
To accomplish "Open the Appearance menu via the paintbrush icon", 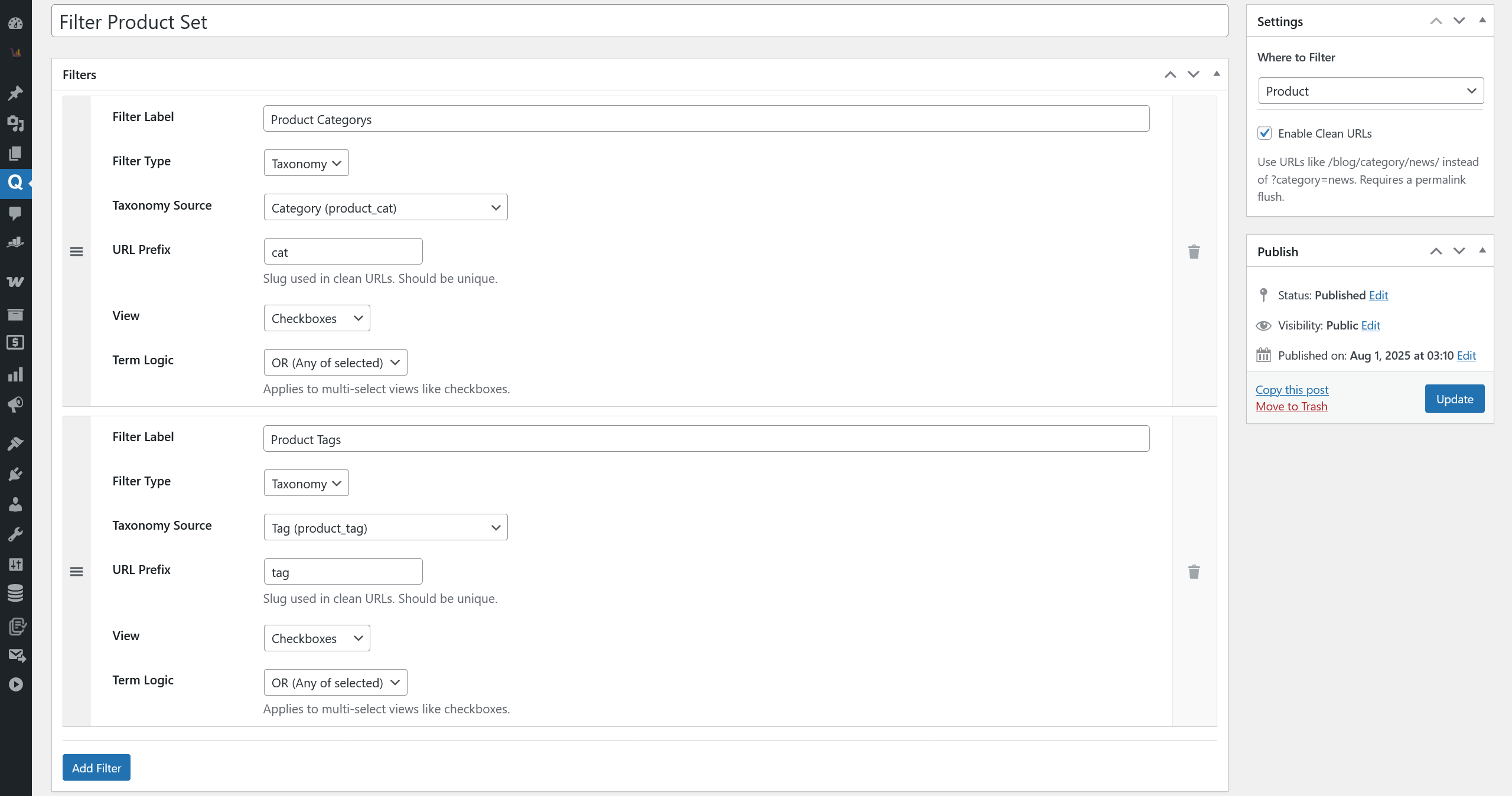I will (x=15, y=443).
